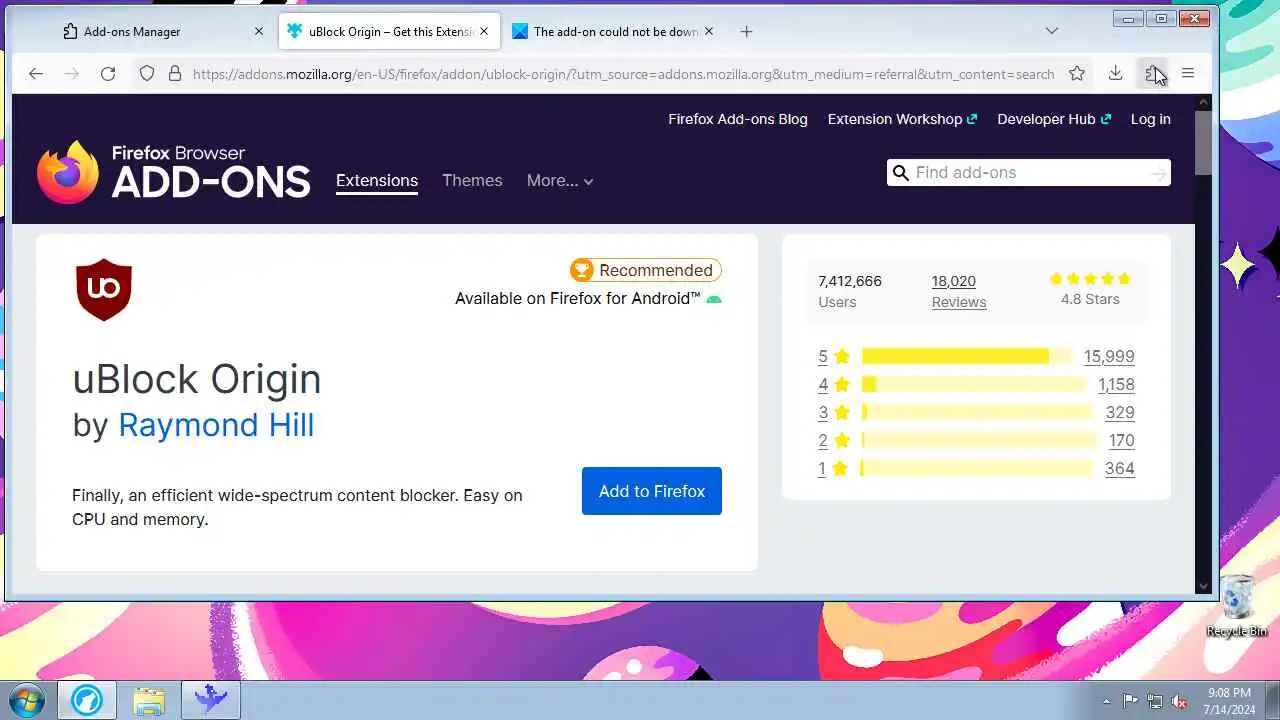Open the Firefox Add-ons Blog link
This screenshot has height=720, width=1280.
(738, 119)
